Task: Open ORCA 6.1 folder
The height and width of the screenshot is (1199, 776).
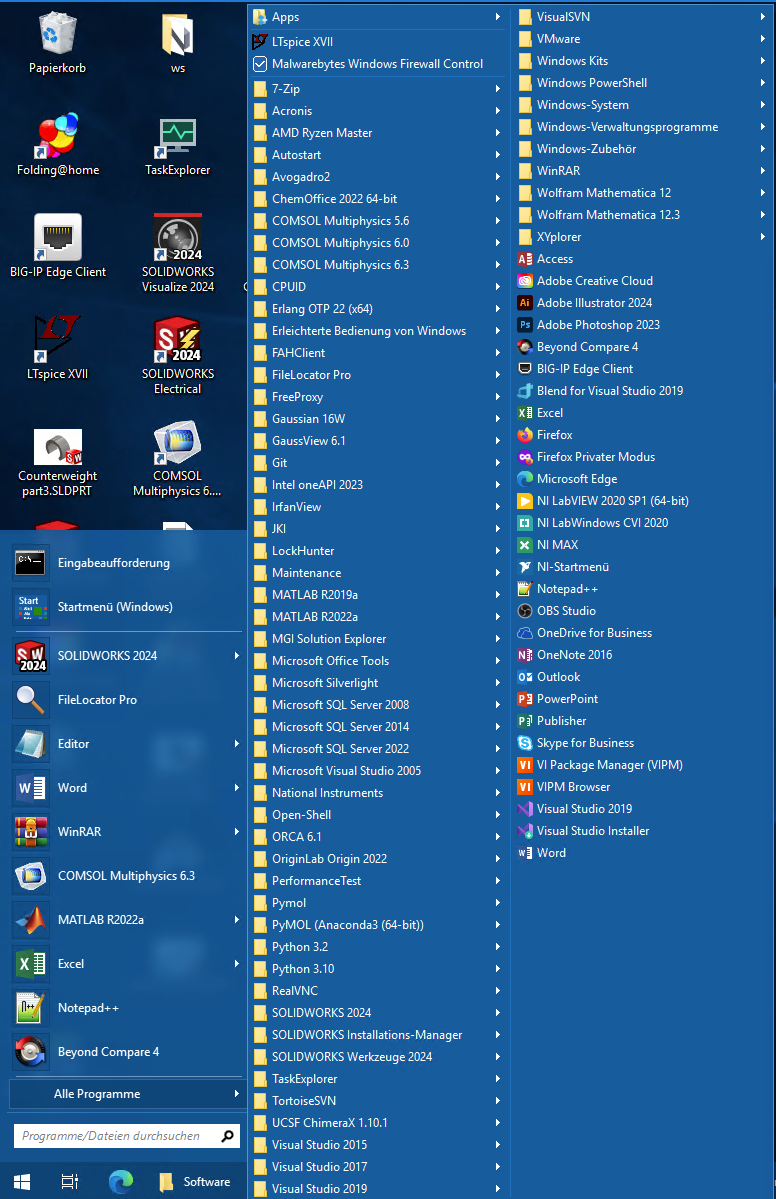Action: click(x=378, y=837)
